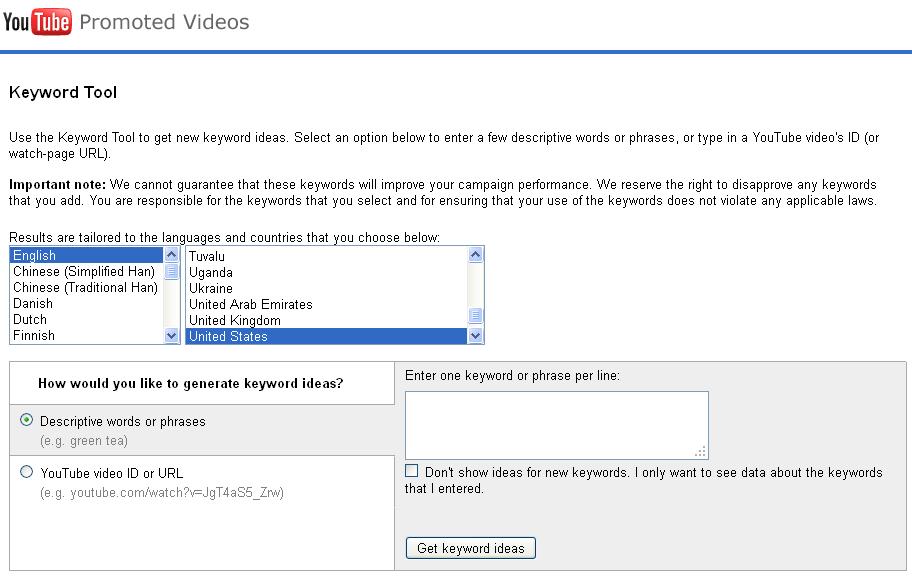Select the Descriptive words or phrases radio button

(x=27, y=420)
